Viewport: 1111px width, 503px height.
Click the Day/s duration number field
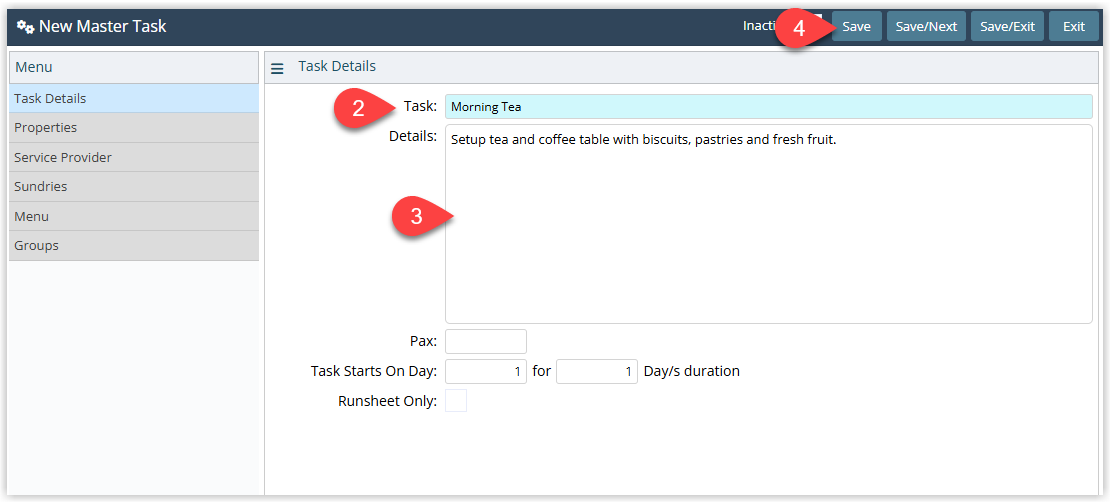coord(597,371)
